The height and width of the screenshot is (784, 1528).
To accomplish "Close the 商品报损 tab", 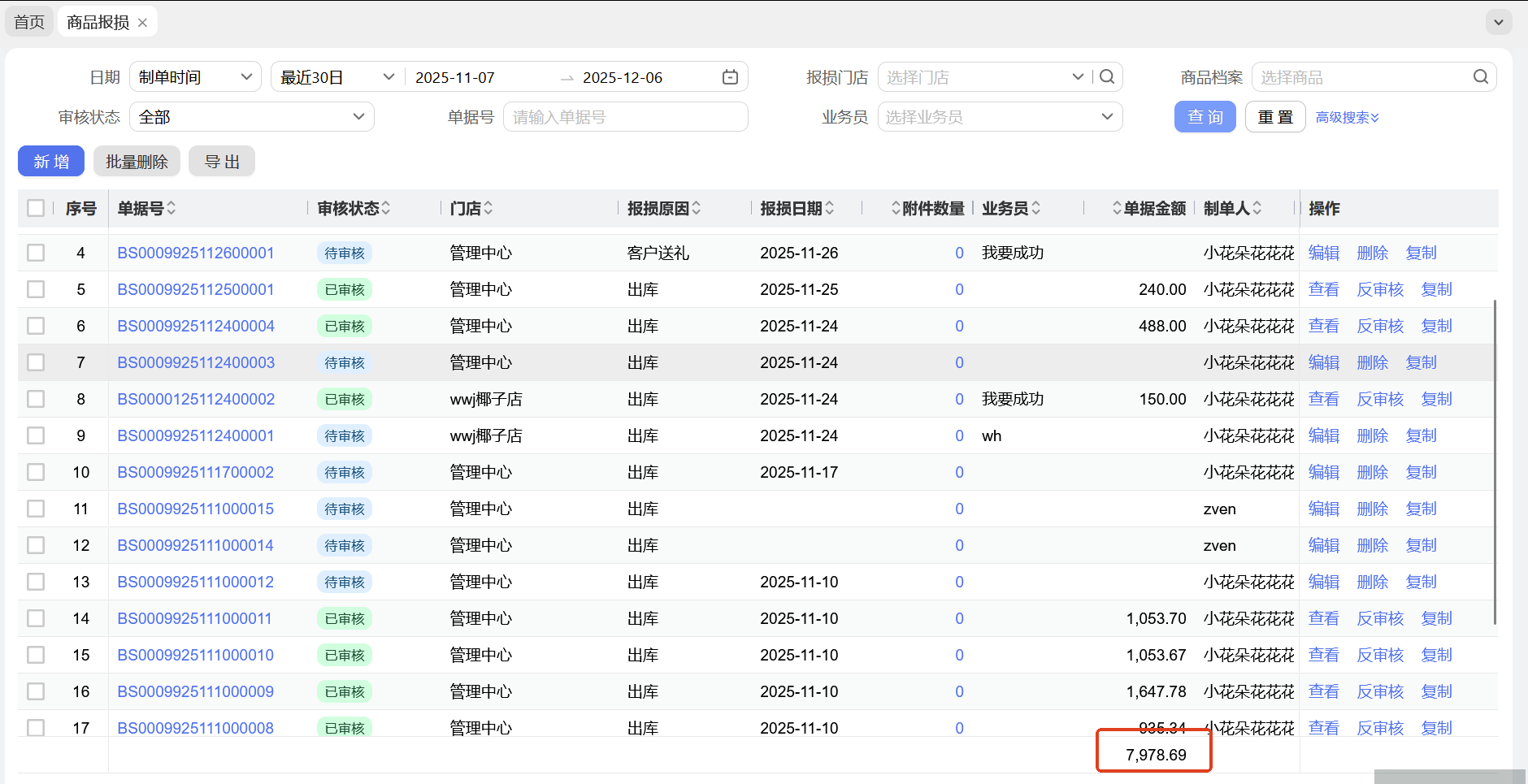I will pyautogui.click(x=143, y=23).
